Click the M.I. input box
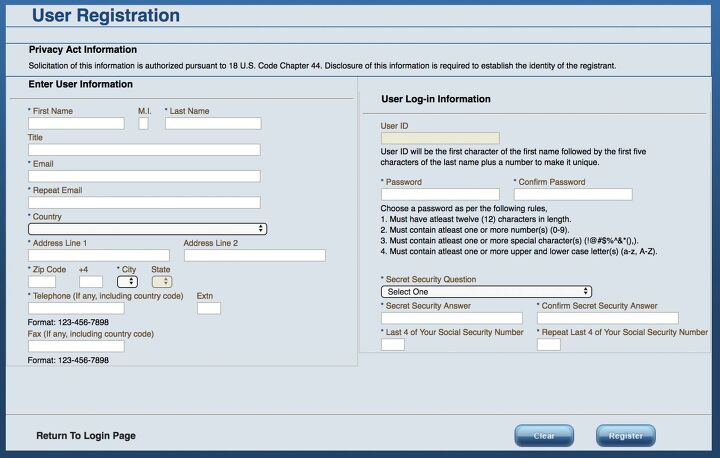The width and height of the screenshot is (720, 458). tap(143, 123)
